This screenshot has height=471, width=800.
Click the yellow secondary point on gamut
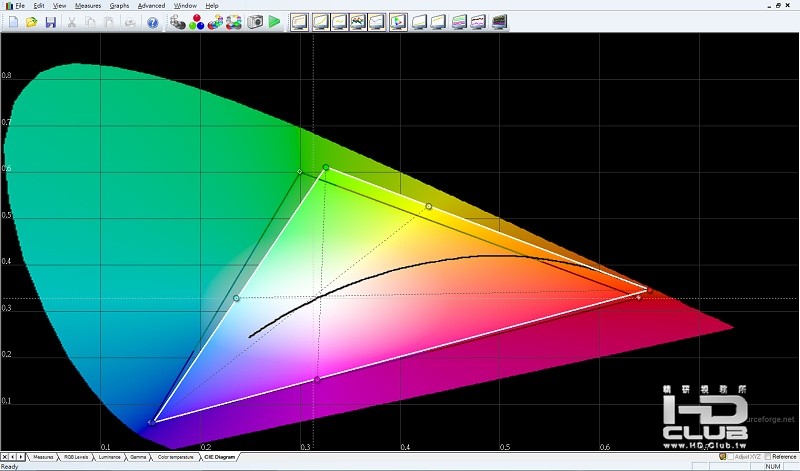(x=429, y=206)
